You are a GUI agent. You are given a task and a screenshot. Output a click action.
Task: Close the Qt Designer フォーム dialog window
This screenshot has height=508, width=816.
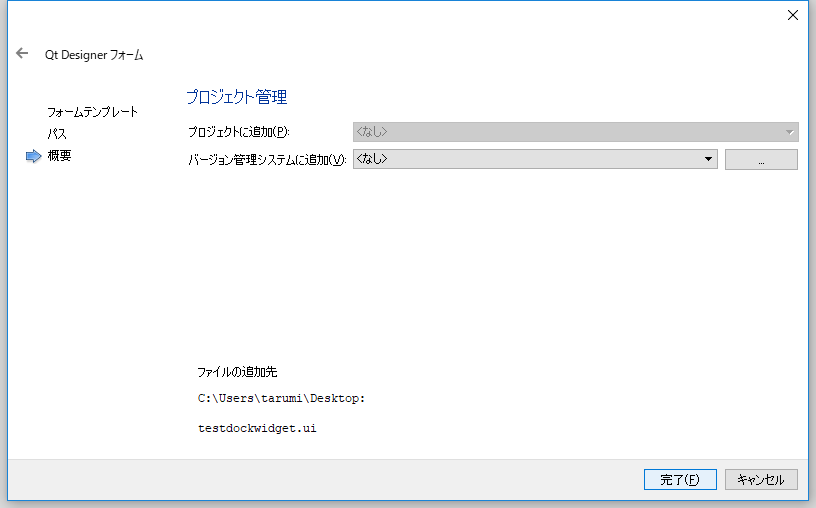[x=793, y=15]
